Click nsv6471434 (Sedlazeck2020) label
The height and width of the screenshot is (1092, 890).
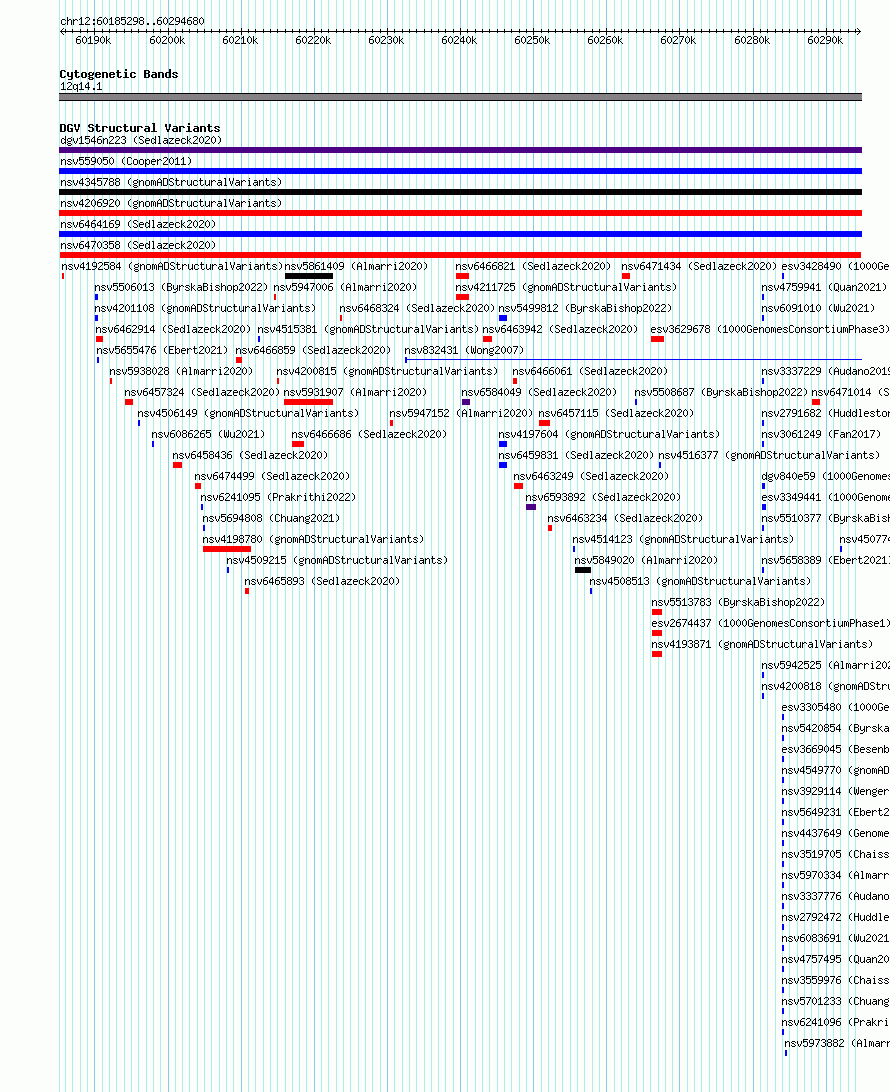(x=699, y=266)
